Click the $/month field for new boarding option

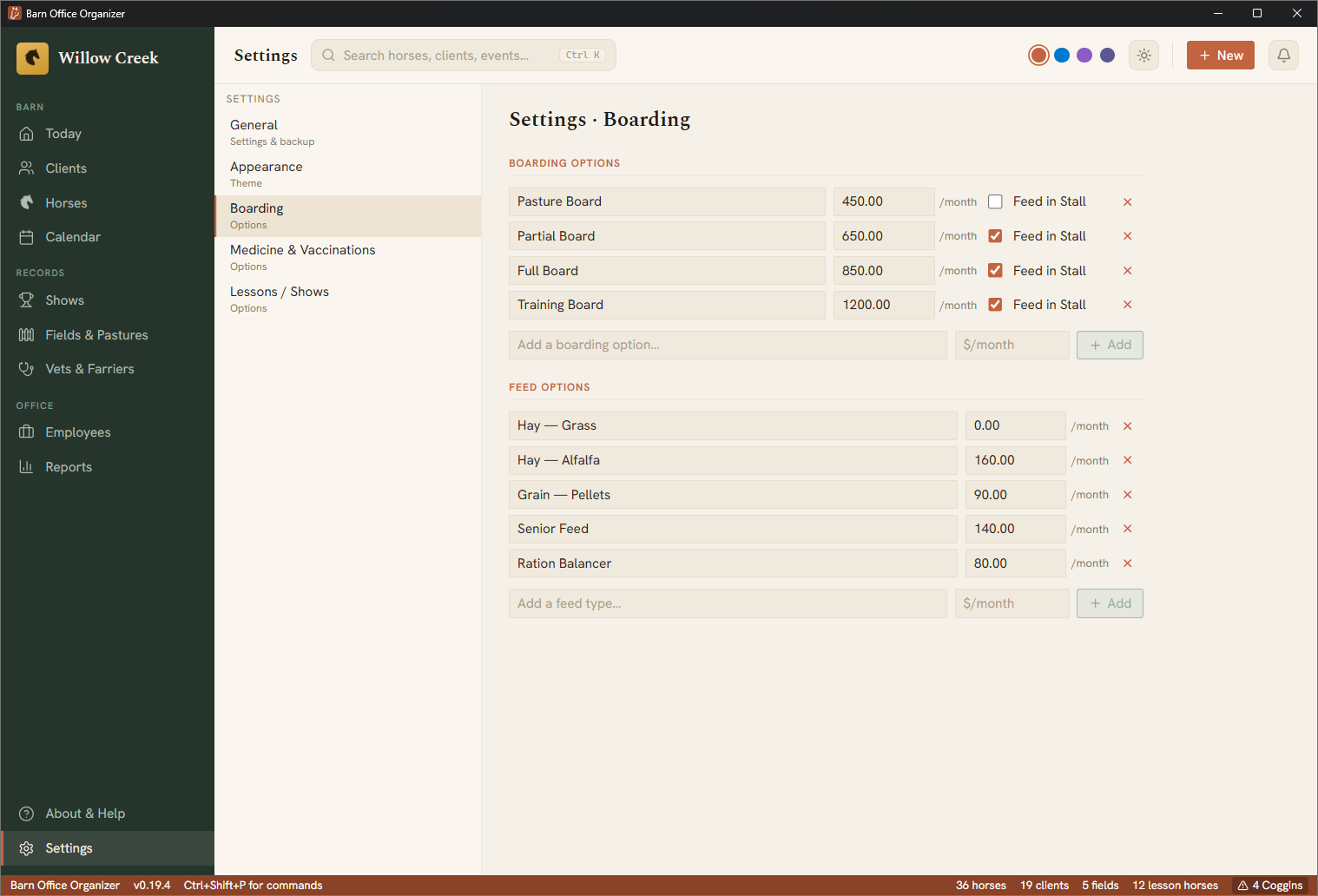coord(1012,345)
